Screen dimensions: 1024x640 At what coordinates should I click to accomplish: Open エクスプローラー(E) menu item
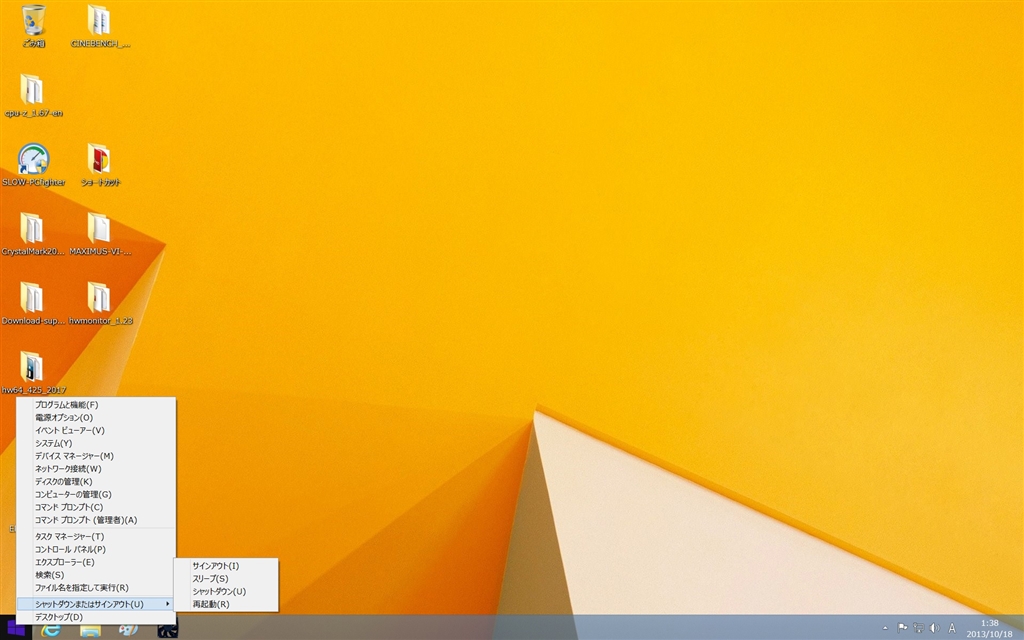[96, 562]
